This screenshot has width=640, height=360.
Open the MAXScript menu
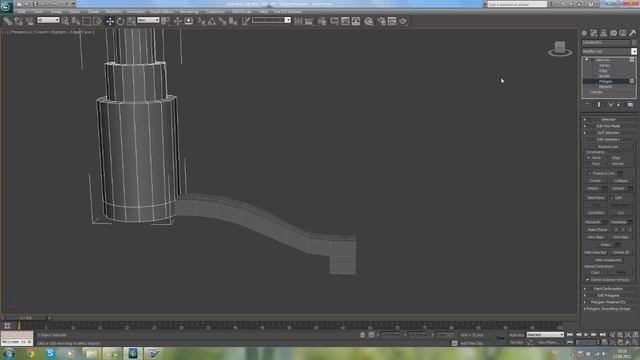tap(242, 11)
